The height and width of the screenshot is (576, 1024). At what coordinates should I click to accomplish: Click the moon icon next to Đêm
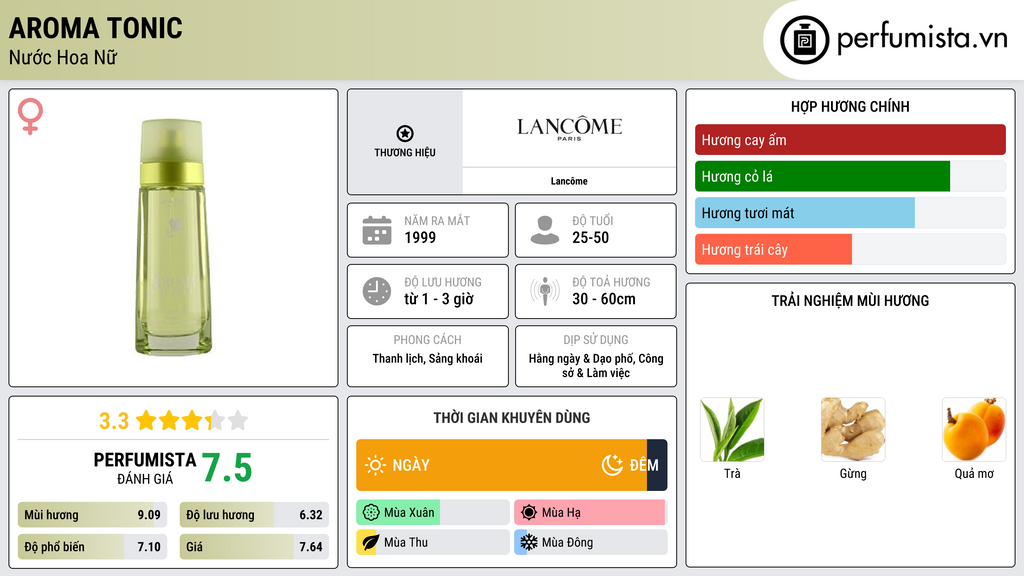pos(612,465)
